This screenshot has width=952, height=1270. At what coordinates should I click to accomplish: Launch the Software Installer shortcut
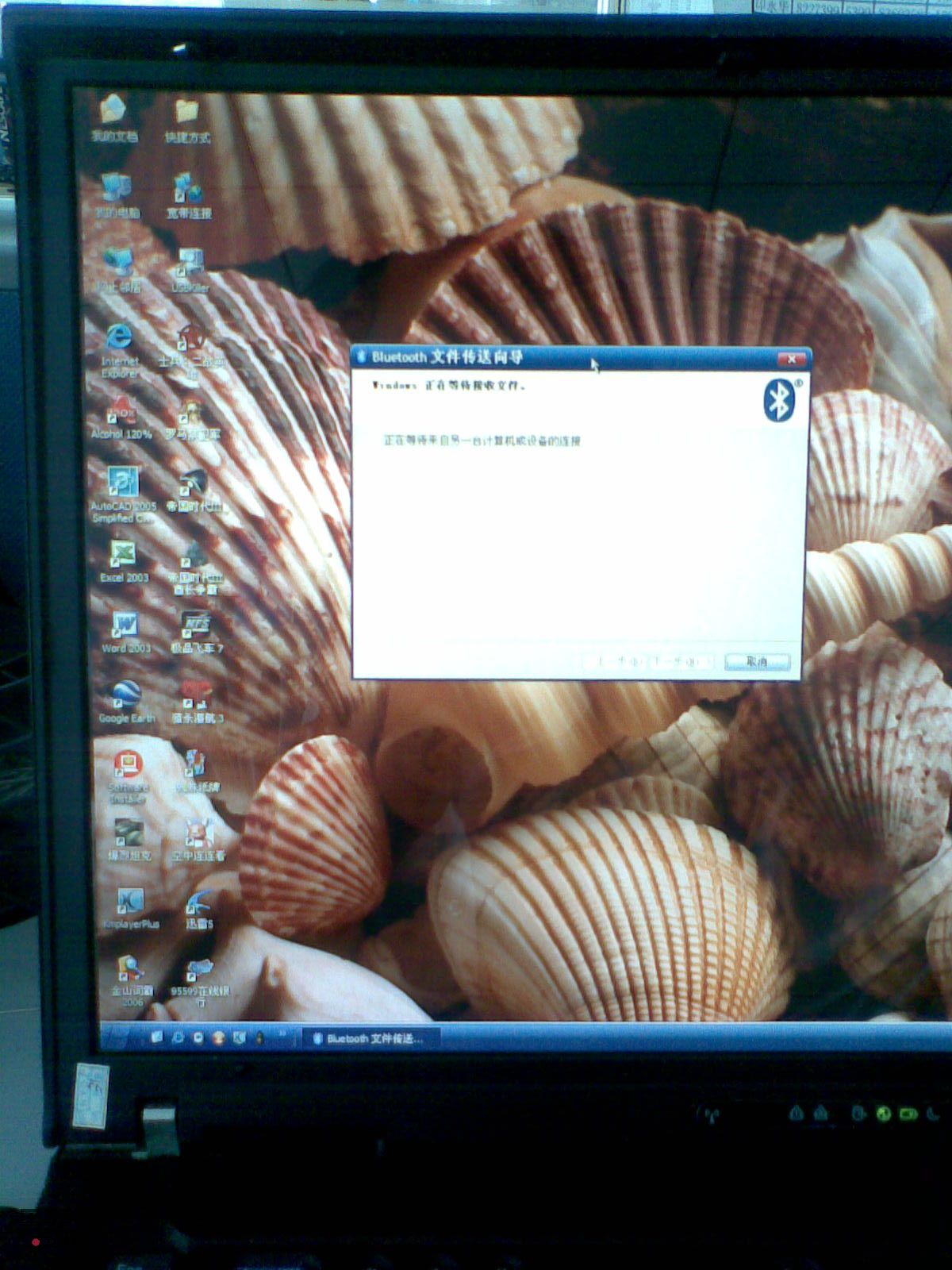coord(128,765)
